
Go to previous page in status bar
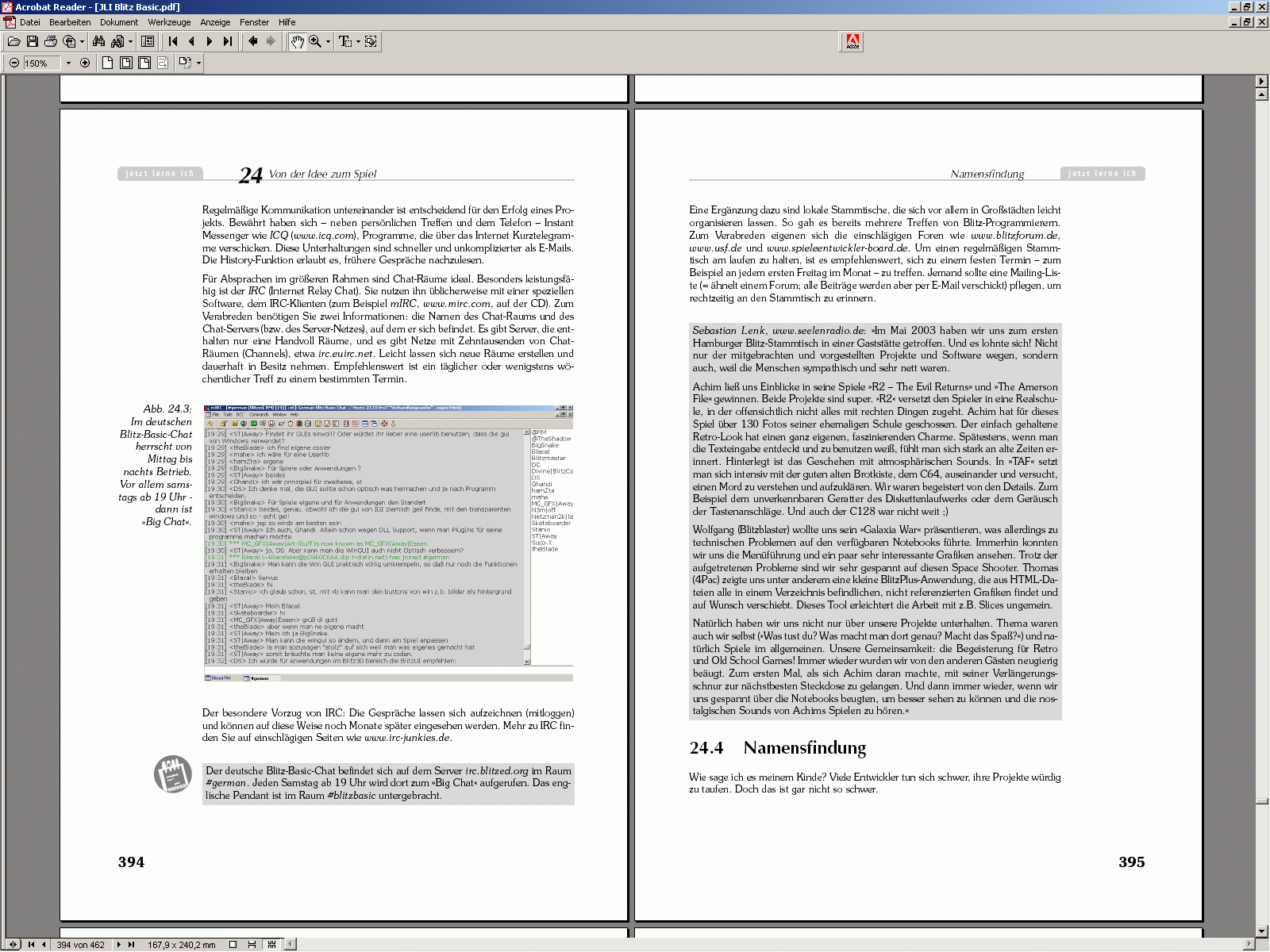[x=43, y=944]
